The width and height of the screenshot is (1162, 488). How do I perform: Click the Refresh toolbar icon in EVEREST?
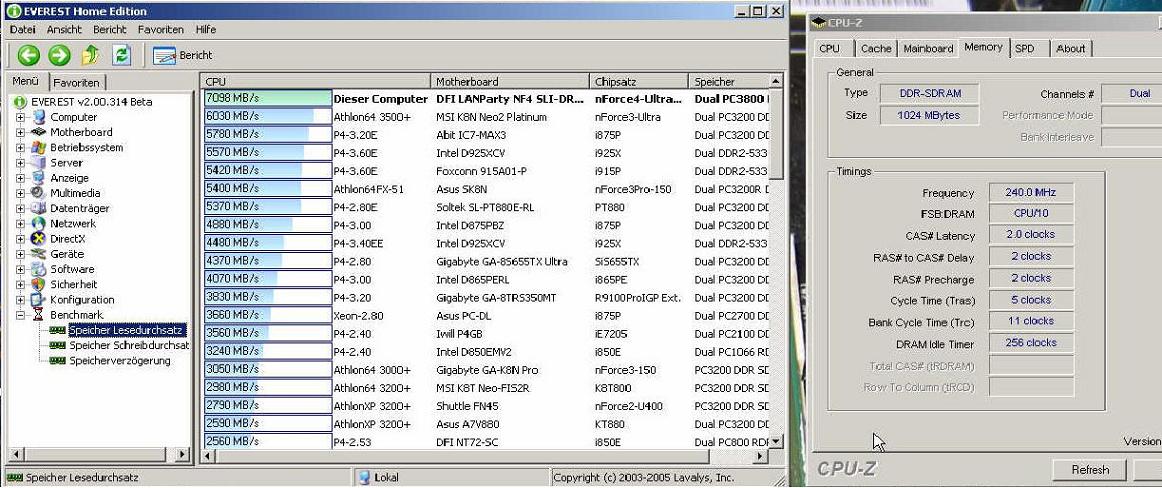click(122, 55)
